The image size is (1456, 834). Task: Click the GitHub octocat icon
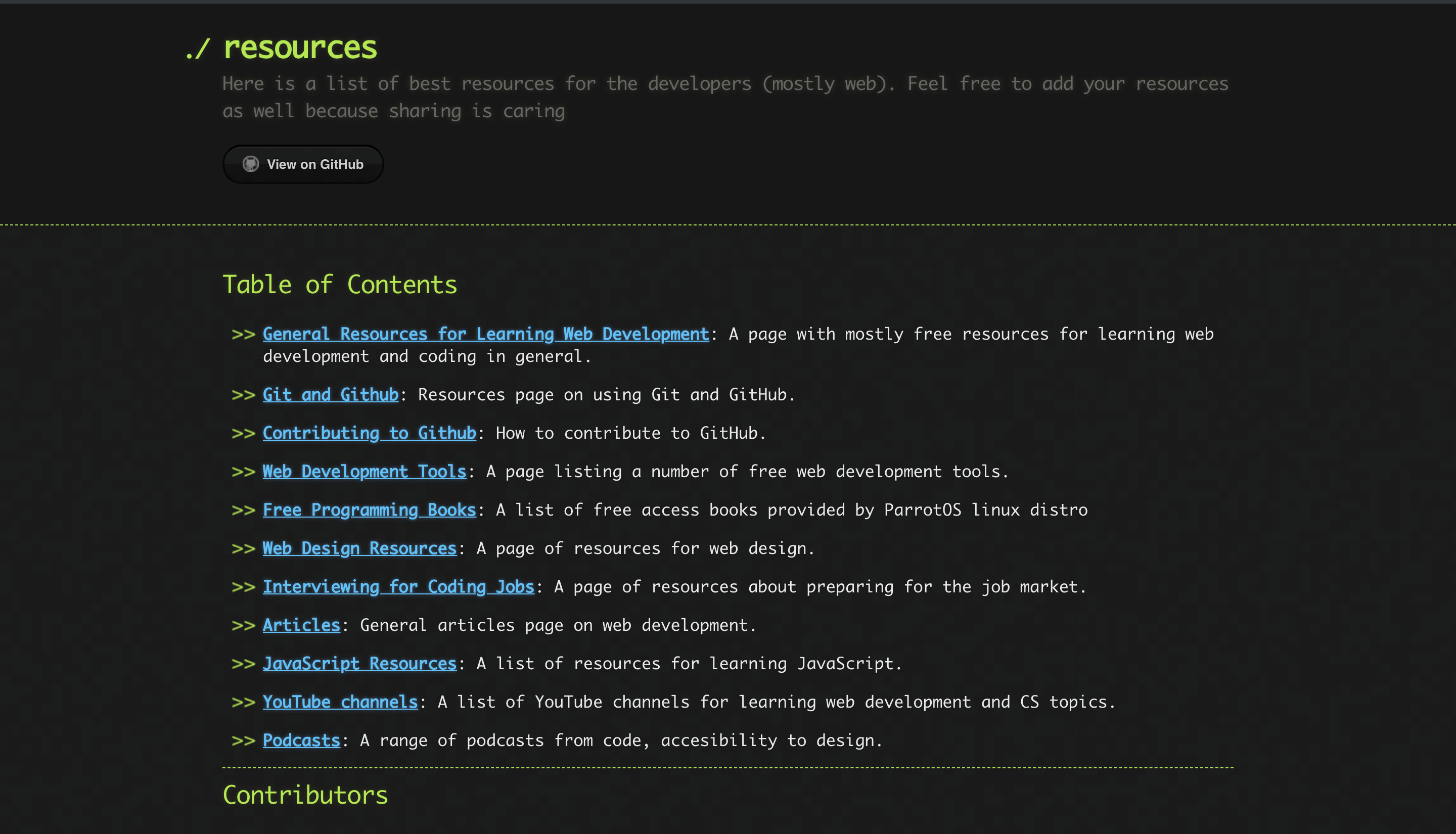(x=250, y=164)
